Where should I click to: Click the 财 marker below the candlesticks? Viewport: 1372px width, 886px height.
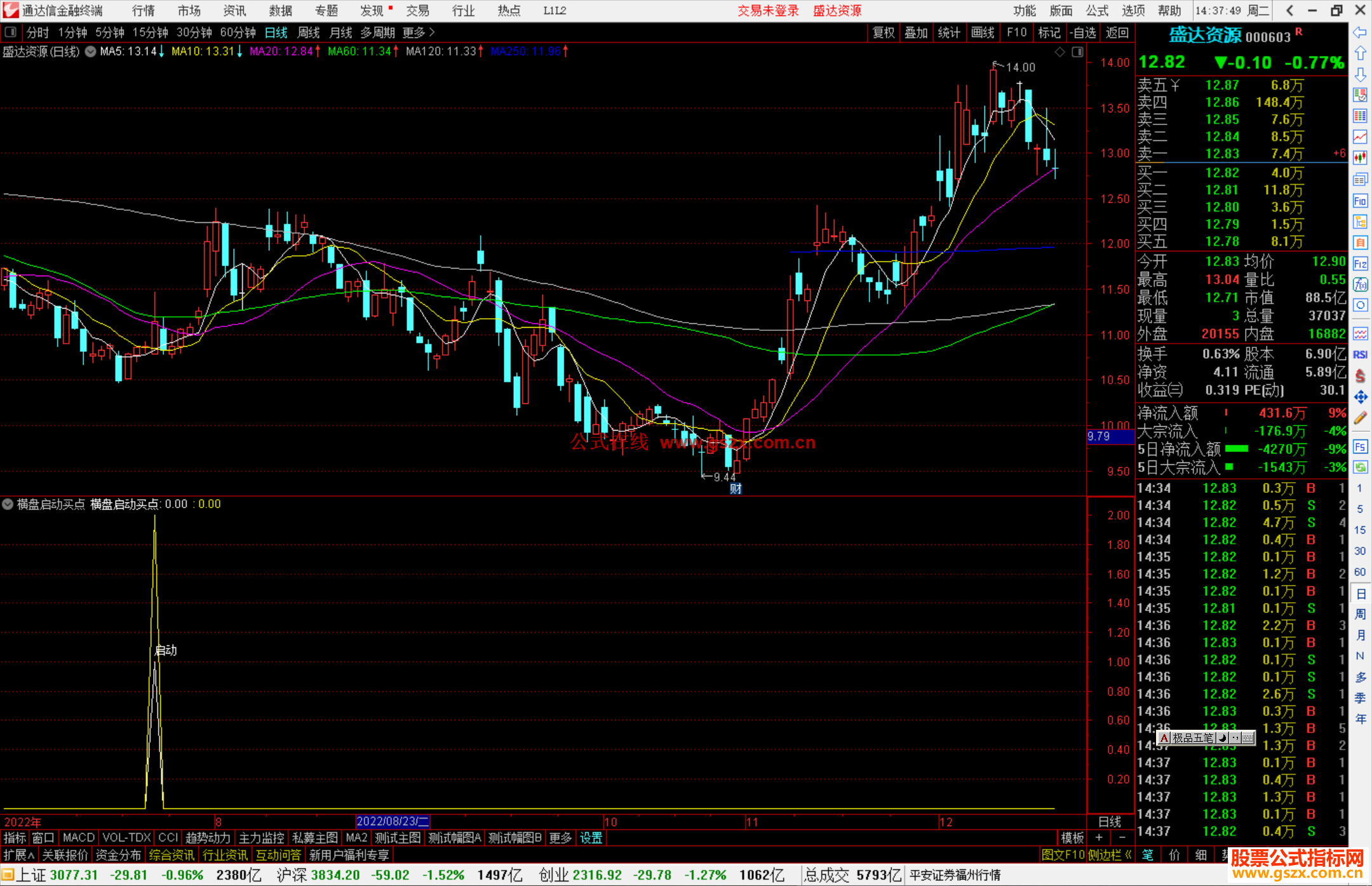736,488
